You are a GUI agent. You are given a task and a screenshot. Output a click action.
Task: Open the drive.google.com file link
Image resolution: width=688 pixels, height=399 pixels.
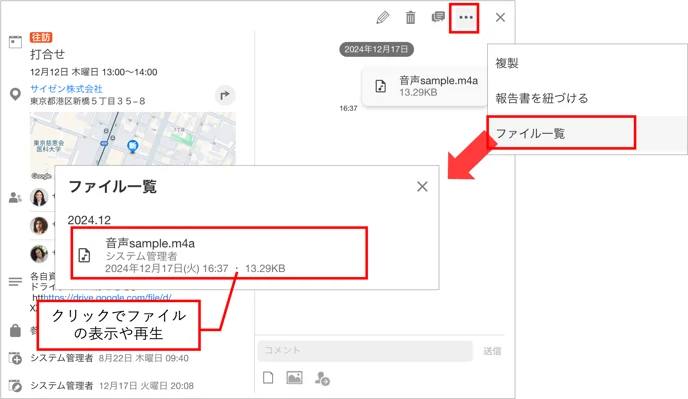coord(108,297)
